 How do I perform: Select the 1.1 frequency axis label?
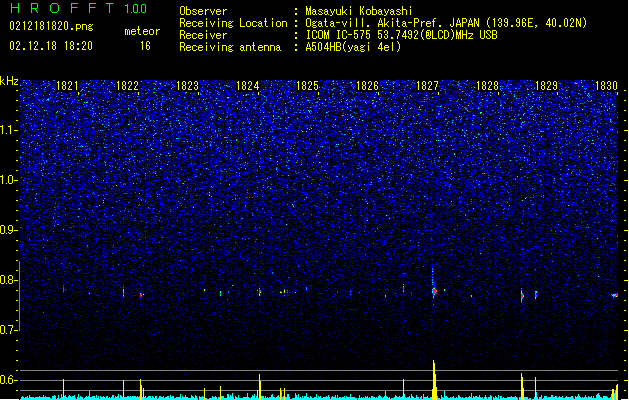point(8,130)
